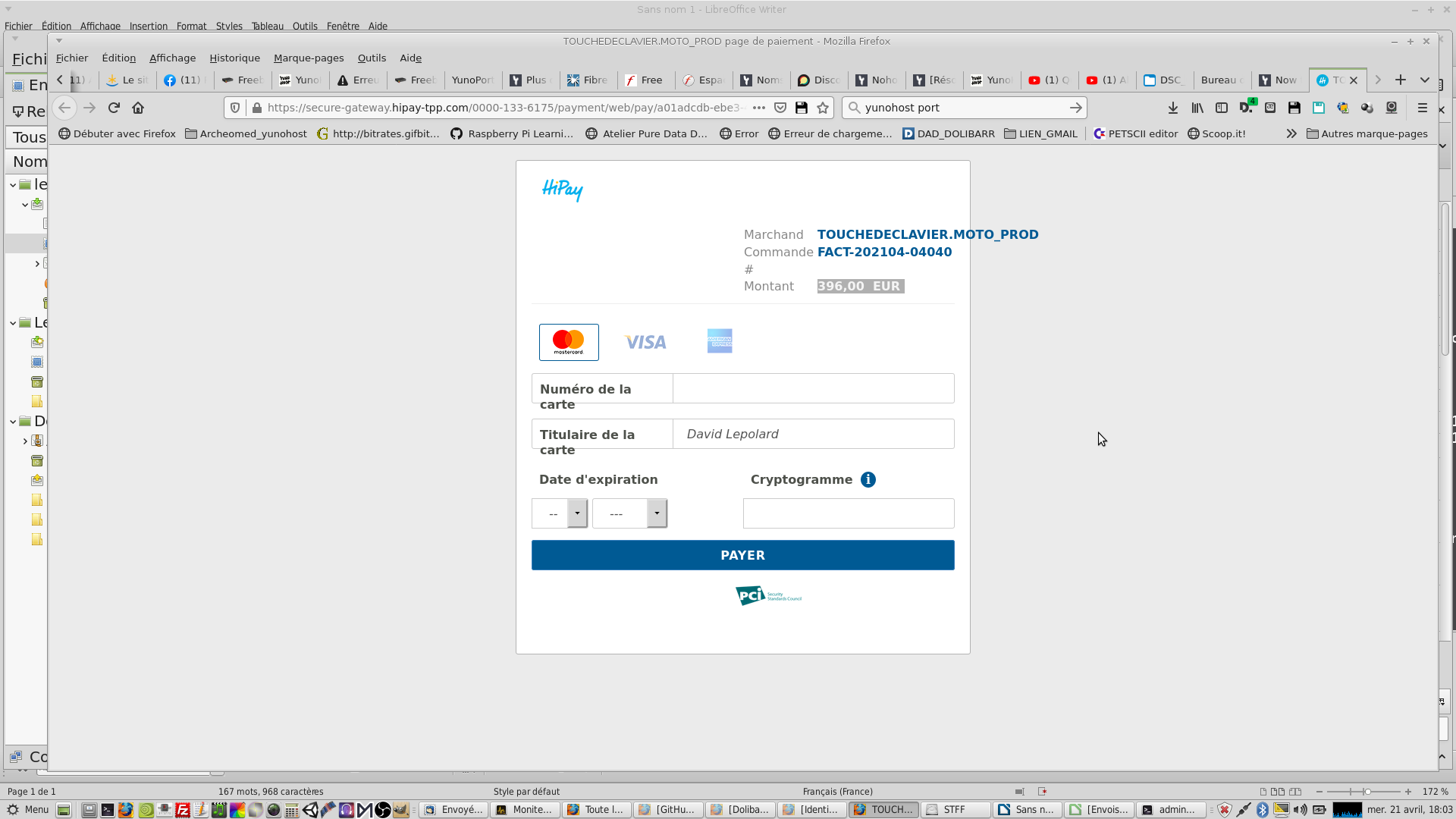
Task: Open the expiration year dropdown
Action: click(629, 513)
